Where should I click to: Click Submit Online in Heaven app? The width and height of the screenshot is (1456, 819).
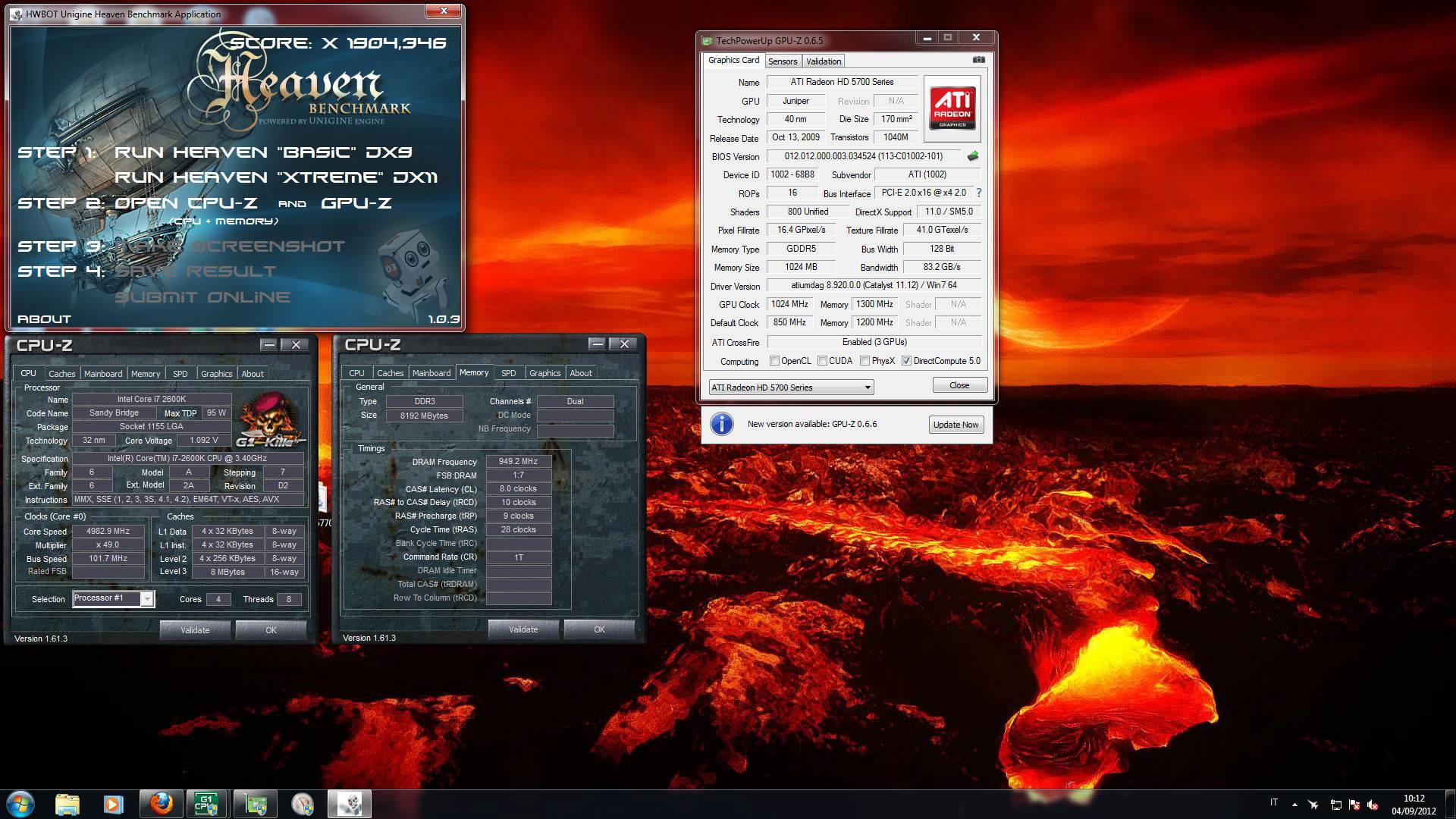202,297
